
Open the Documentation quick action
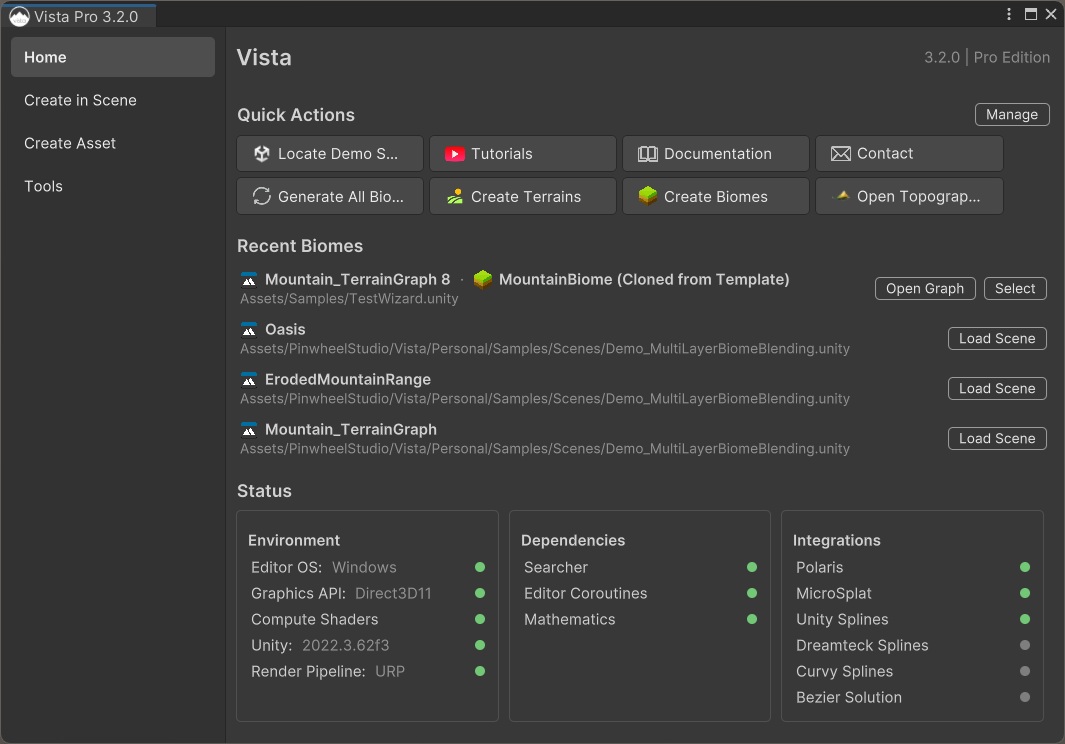point(716,154)
